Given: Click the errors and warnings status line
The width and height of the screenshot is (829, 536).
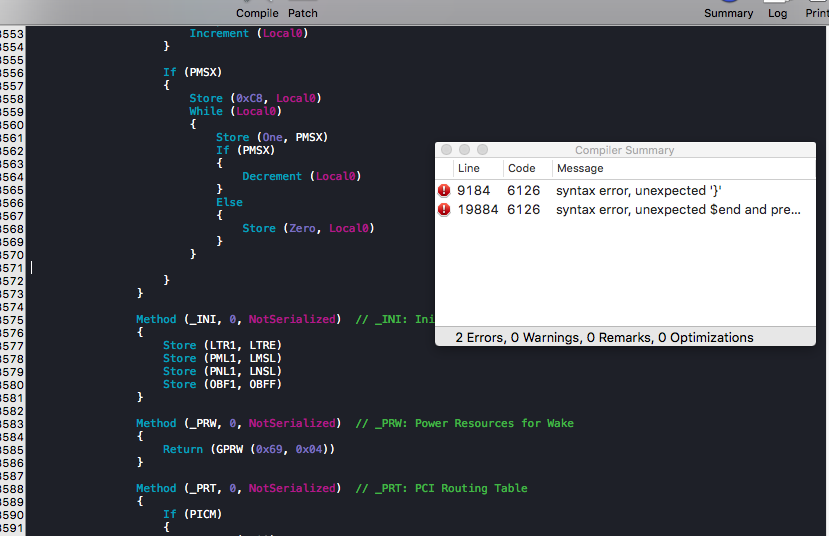Looking at the screenshot, I should click(x=604, y=338).
